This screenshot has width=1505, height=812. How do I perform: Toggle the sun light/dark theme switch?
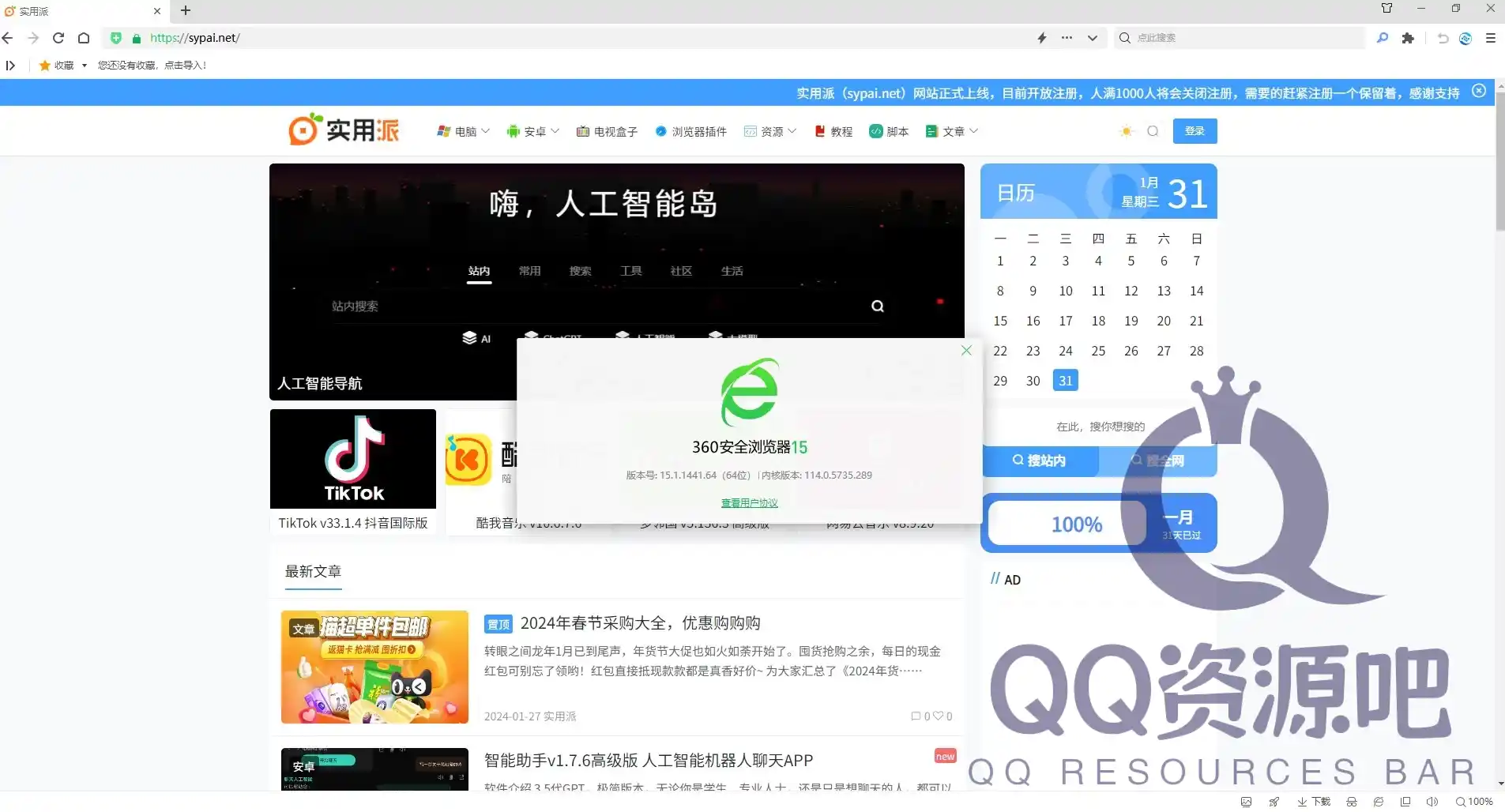1127,131
